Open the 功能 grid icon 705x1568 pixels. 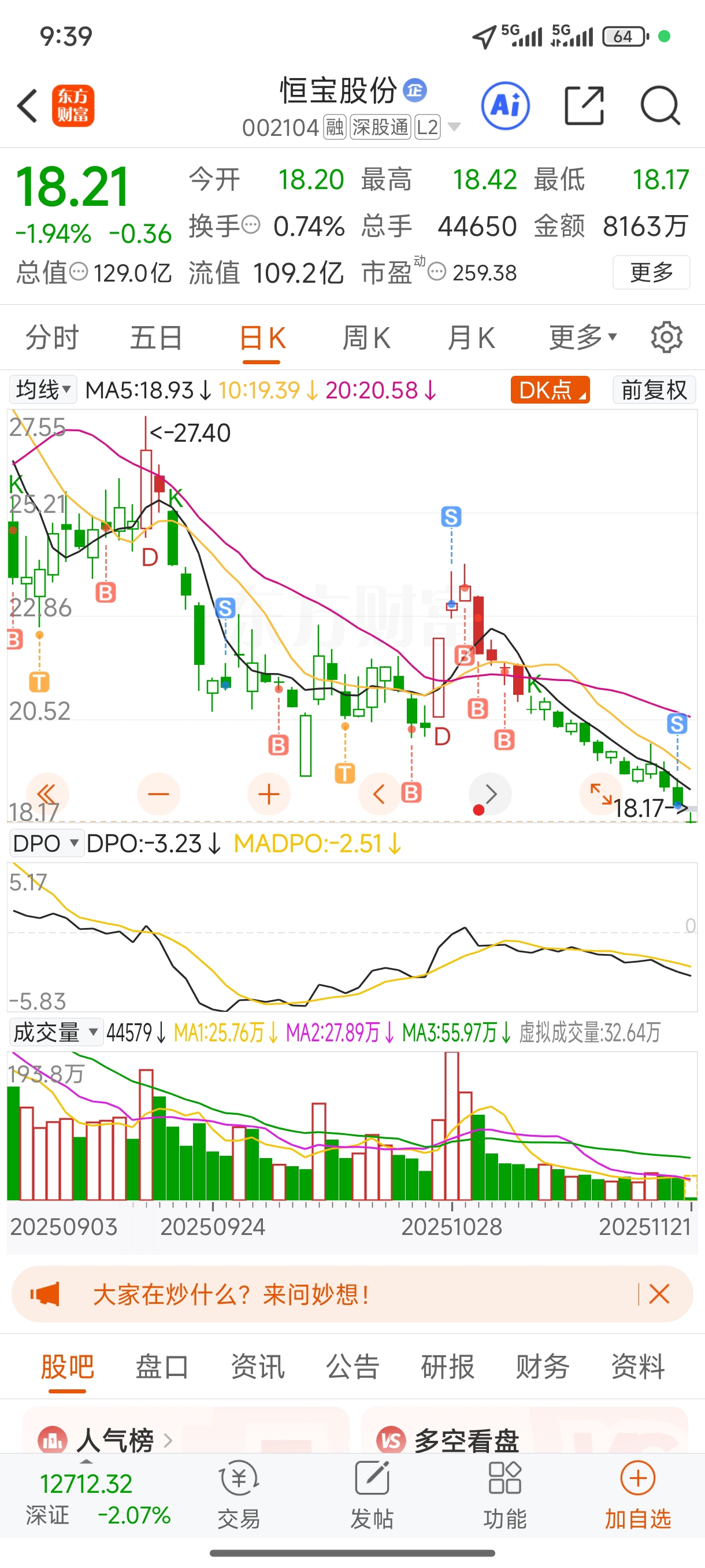click(x=505, y=1478)
